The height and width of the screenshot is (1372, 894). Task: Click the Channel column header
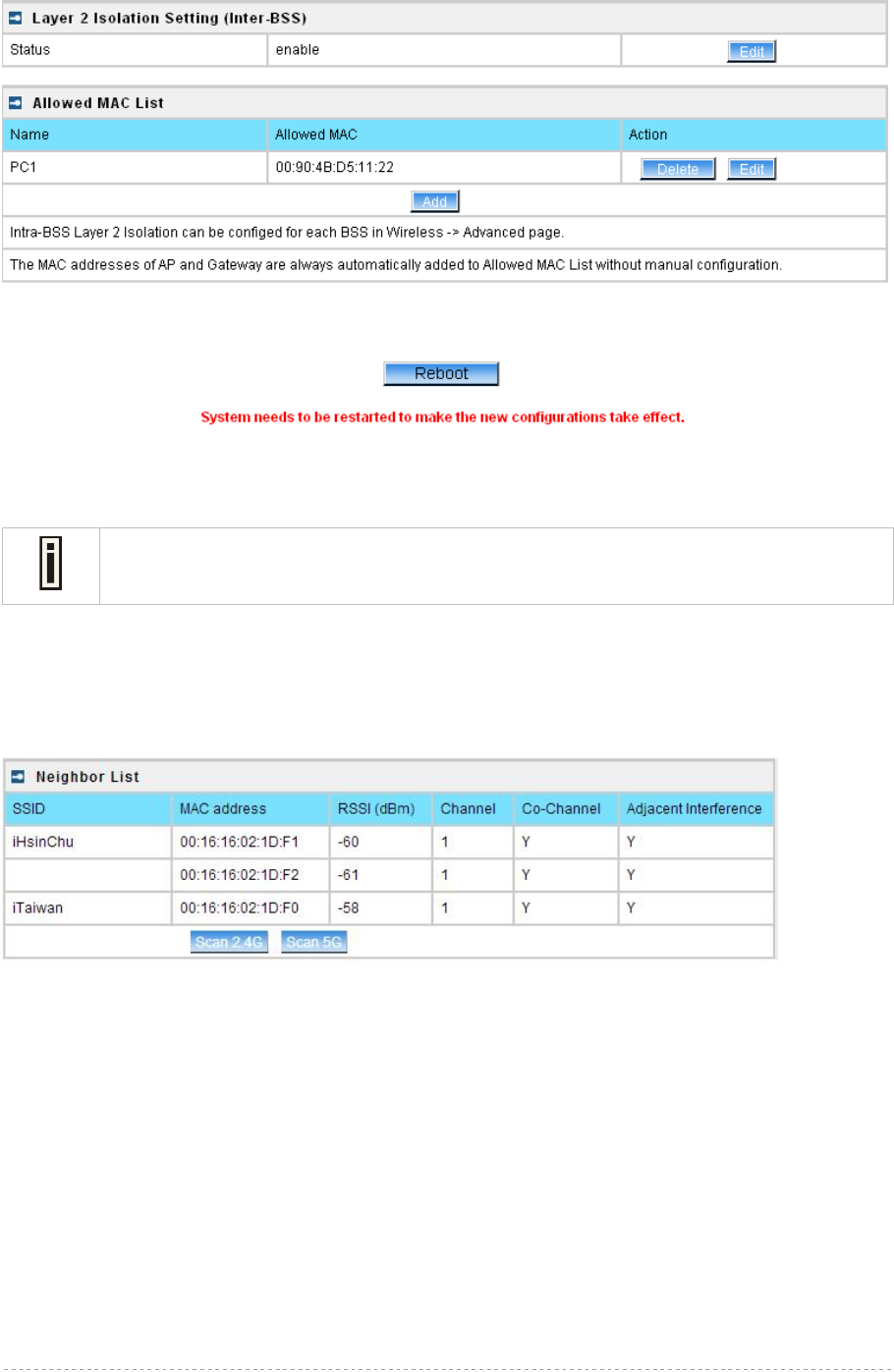[473, 809]
